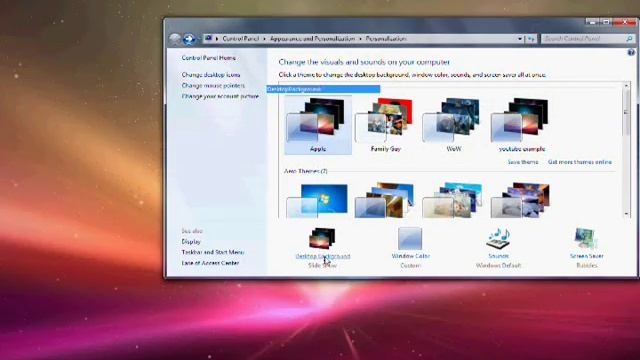Click Control Panel in the breadcrumb
Screen dimensions: 640x360
(x=241, y=39)
